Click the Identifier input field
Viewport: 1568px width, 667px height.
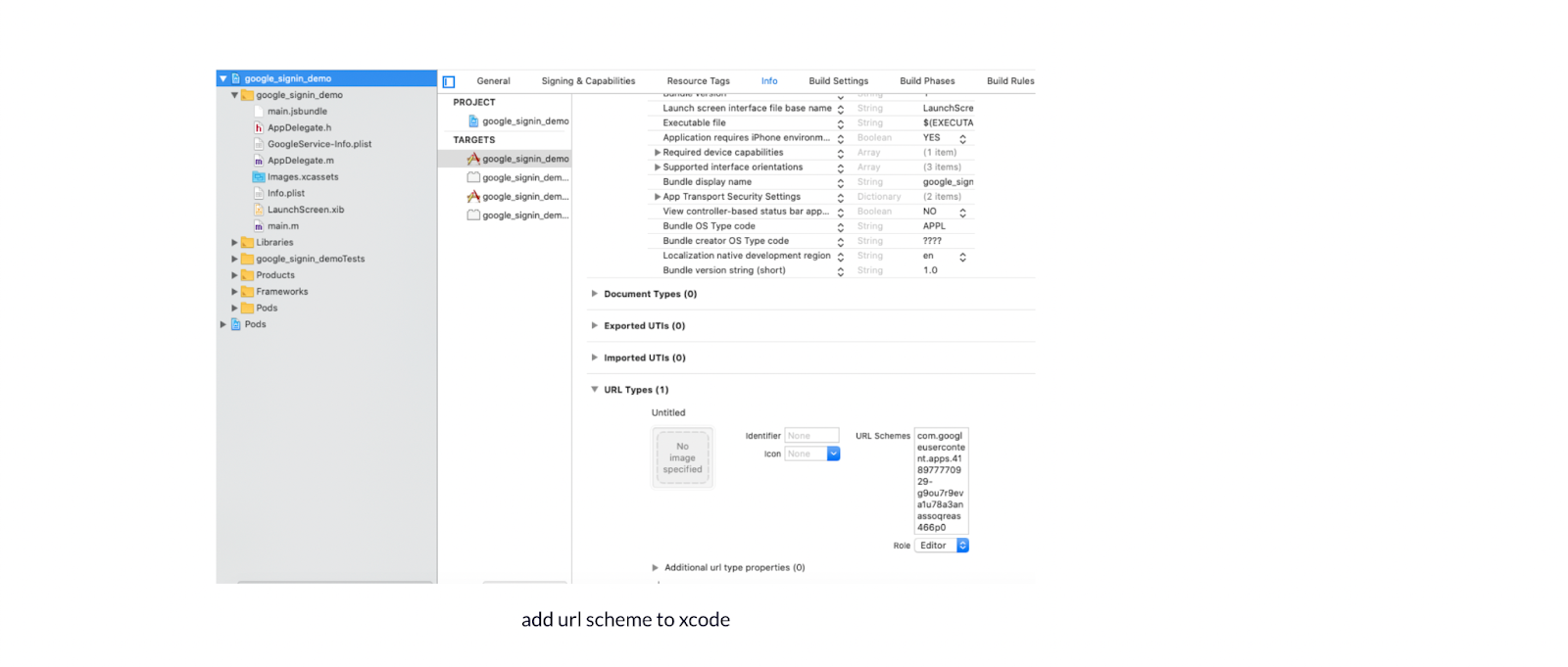coord(812,436)
